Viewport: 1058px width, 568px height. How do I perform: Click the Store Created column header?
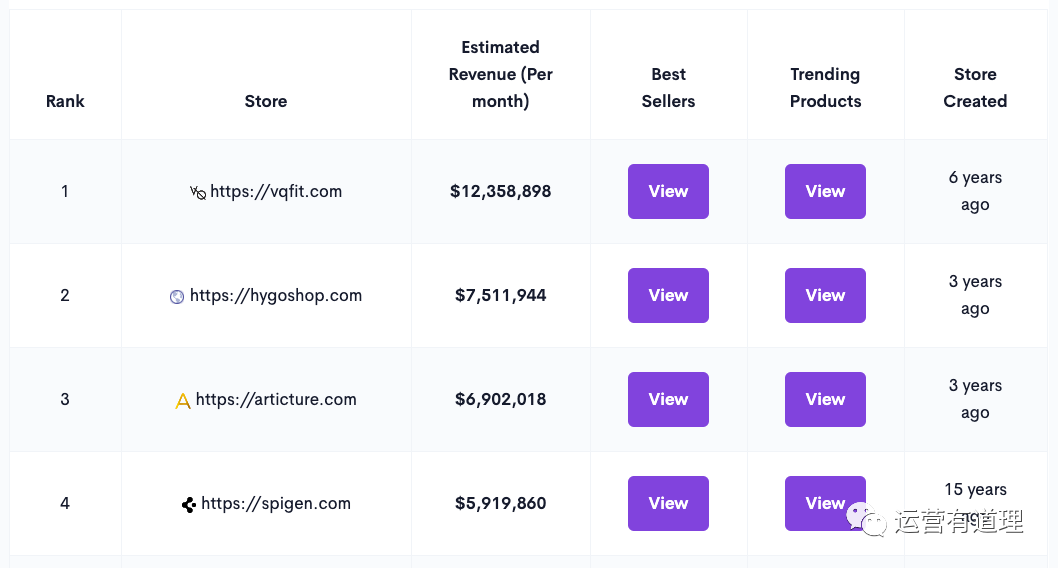975,87
